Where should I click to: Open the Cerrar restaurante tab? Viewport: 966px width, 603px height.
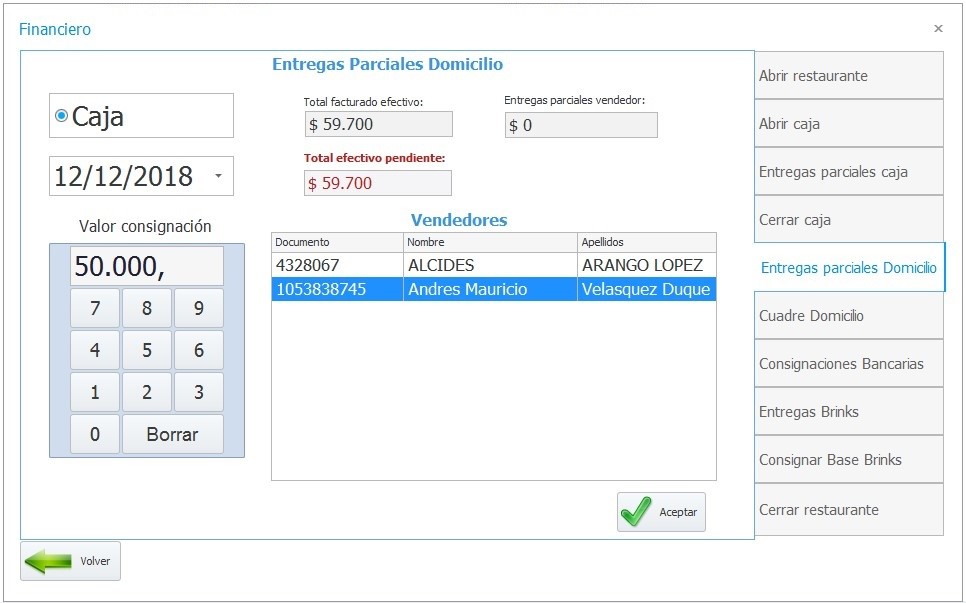(848, 509)
